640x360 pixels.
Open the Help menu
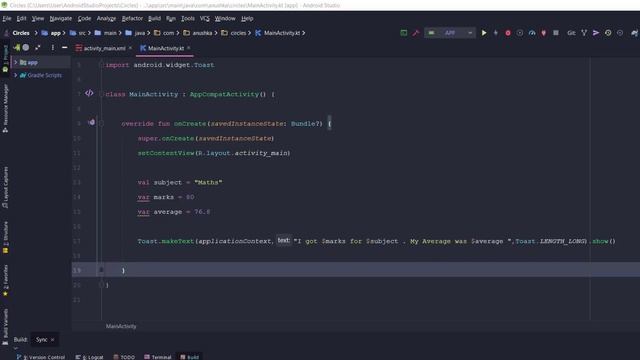pyautogui.click(x=247, y=18)
